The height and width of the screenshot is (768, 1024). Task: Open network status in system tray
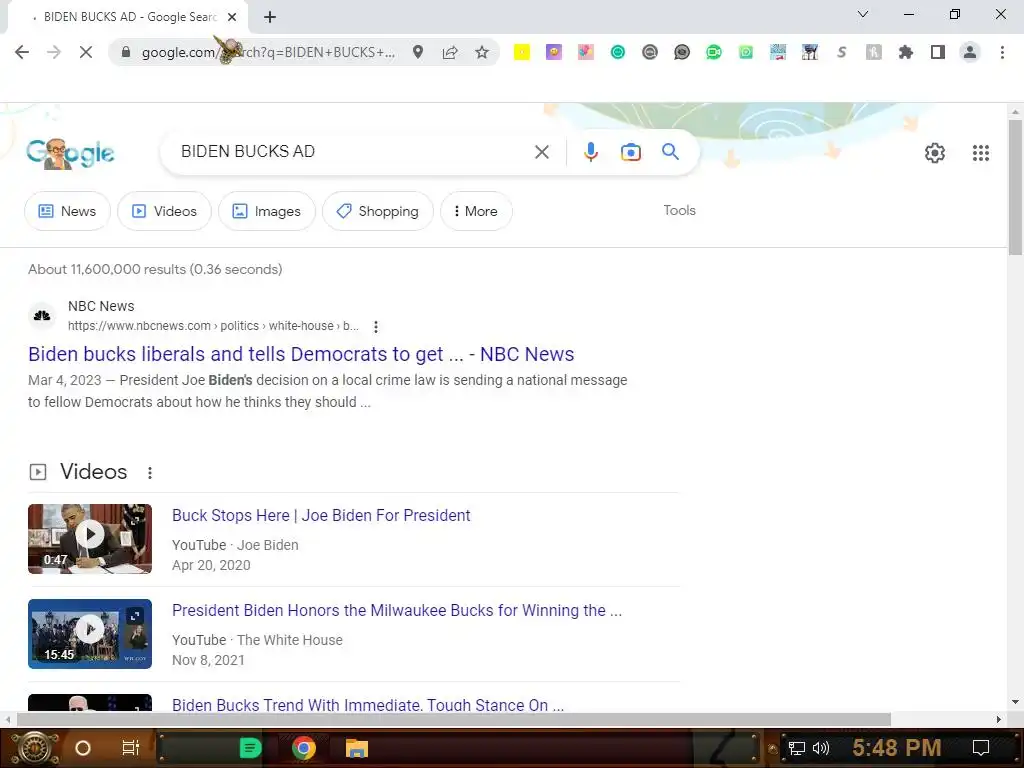pos(797,748)
